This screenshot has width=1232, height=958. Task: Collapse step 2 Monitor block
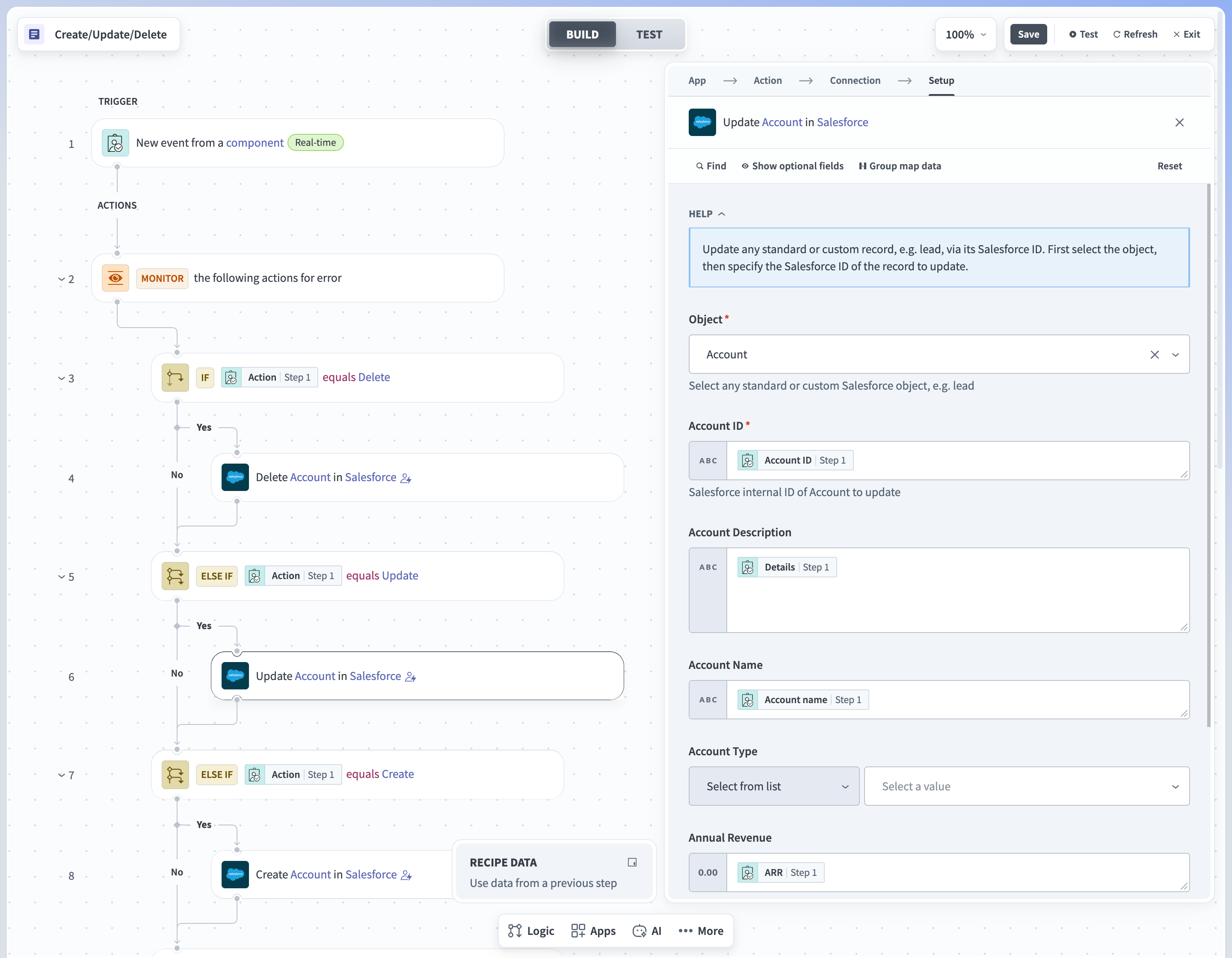click(x=61, y=279)
